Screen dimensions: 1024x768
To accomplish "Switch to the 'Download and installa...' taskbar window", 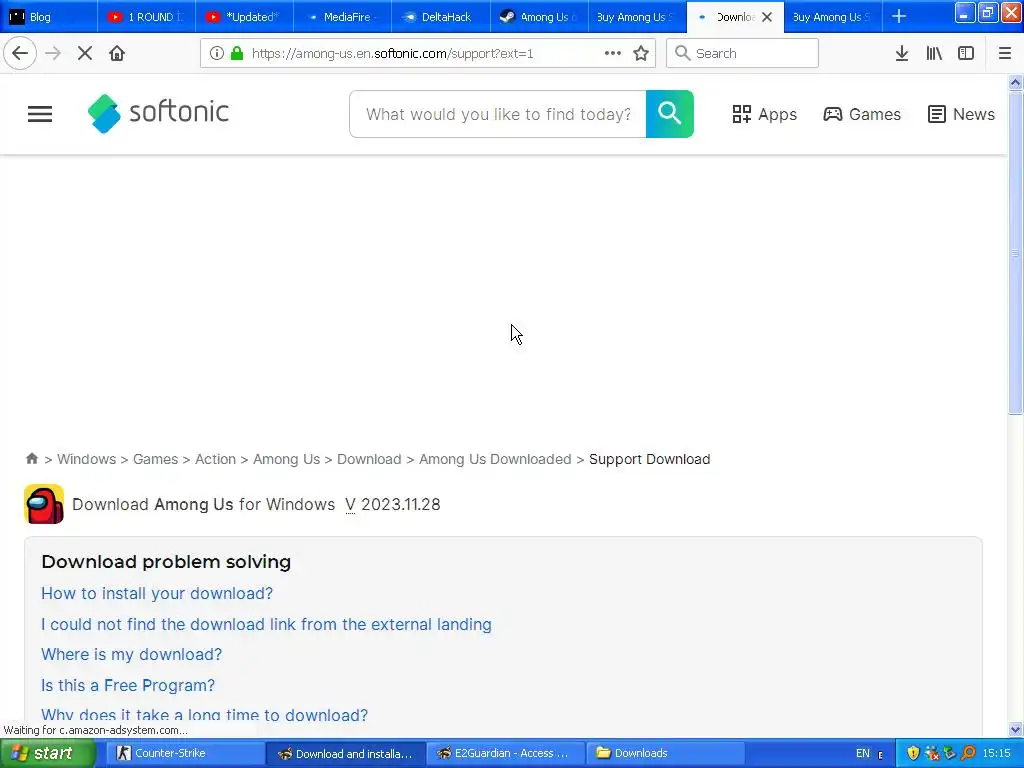I will (345, 753).
